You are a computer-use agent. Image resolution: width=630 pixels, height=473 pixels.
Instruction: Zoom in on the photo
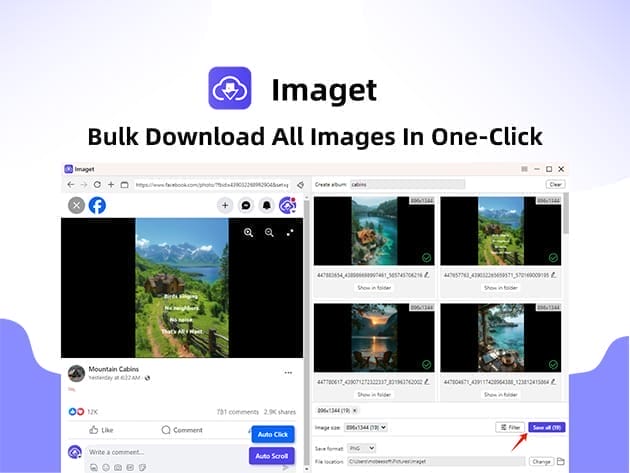click(249, 232)
